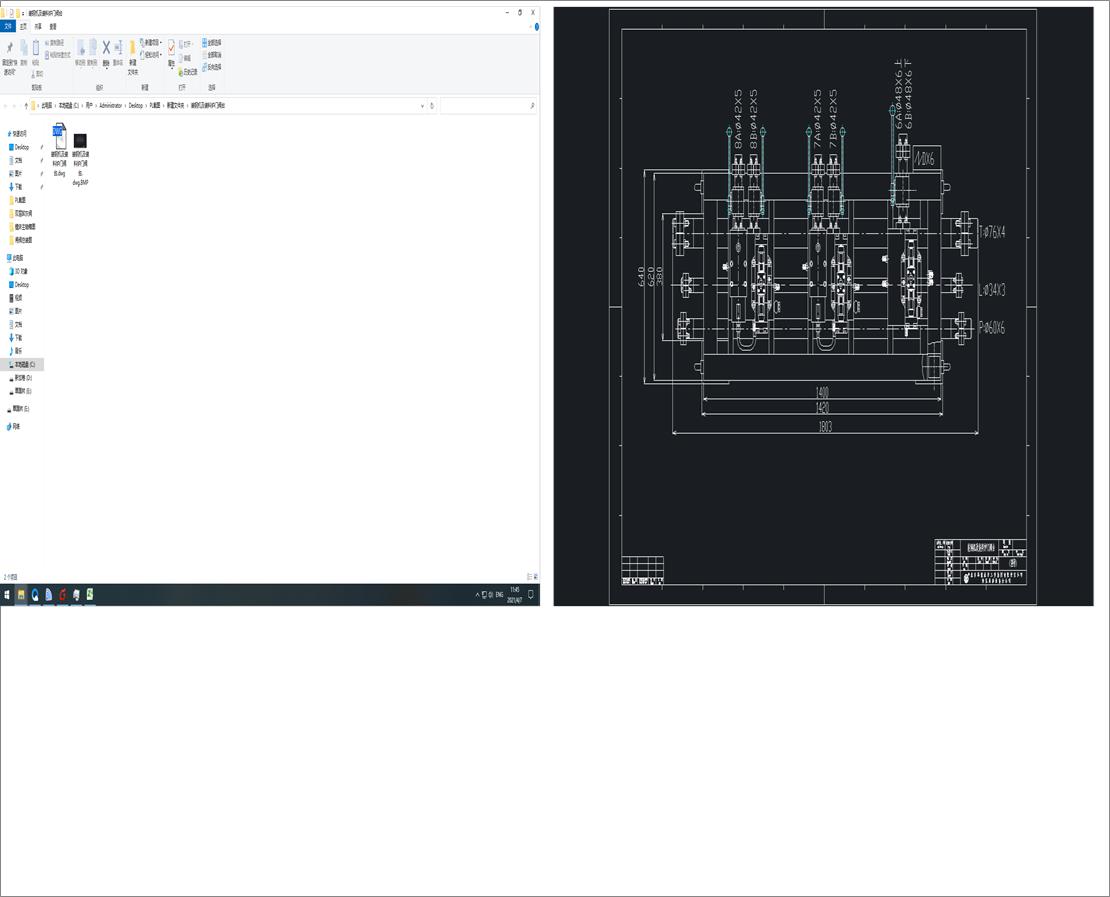This screenshot has width=1110, height=897.
Task: Create a folder with the New Folder icon
Action: pos(132,48)
